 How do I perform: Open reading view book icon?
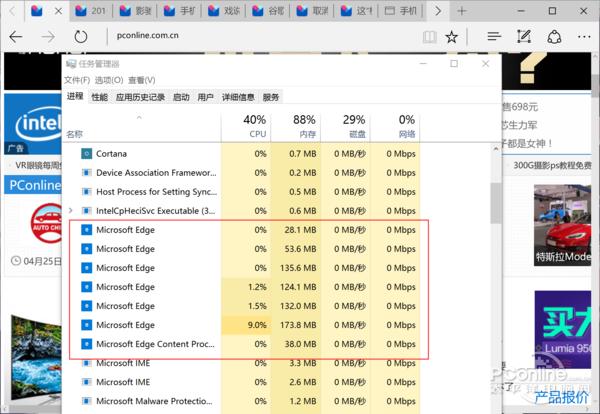(430, 37)
